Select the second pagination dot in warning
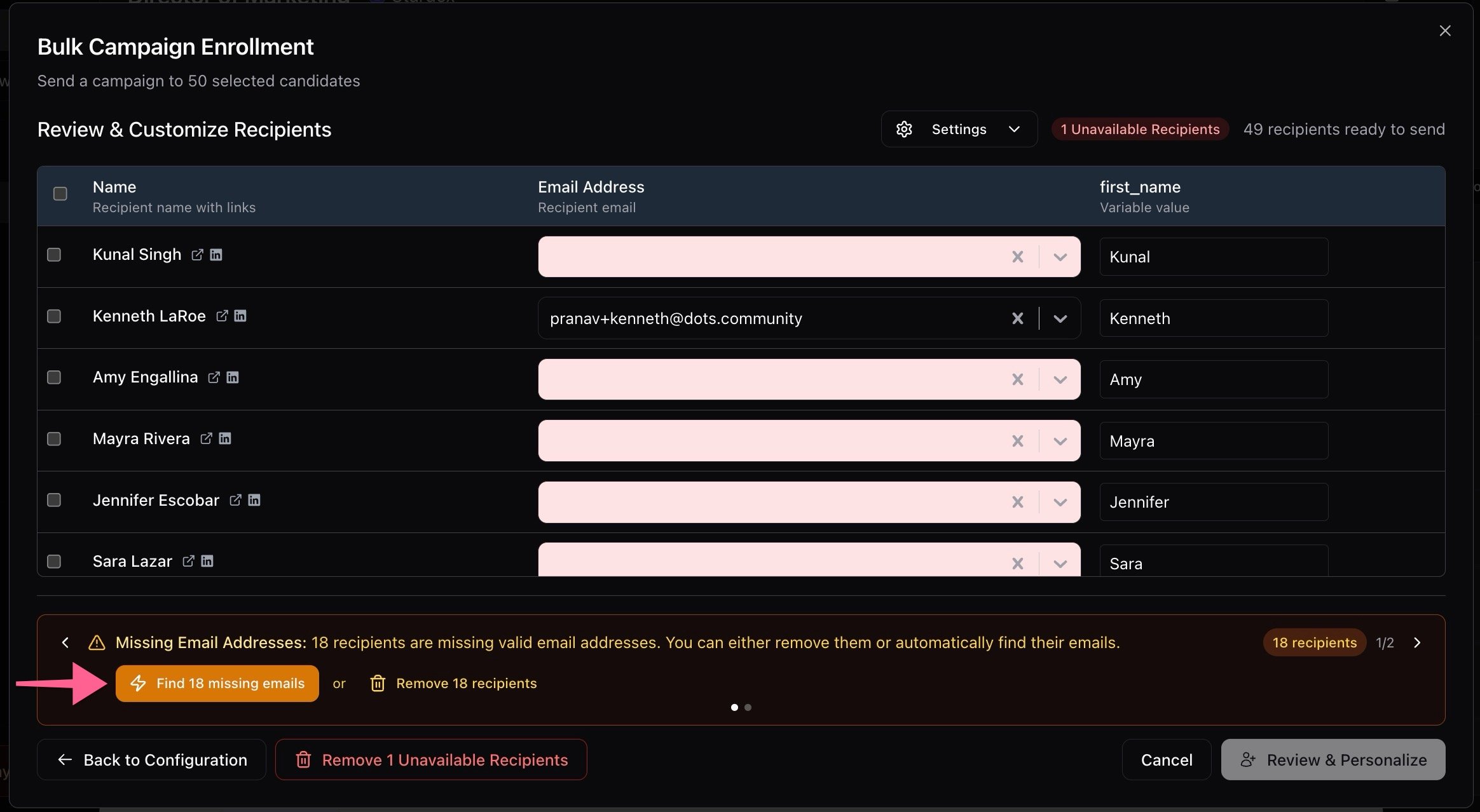 click(748, 707)
